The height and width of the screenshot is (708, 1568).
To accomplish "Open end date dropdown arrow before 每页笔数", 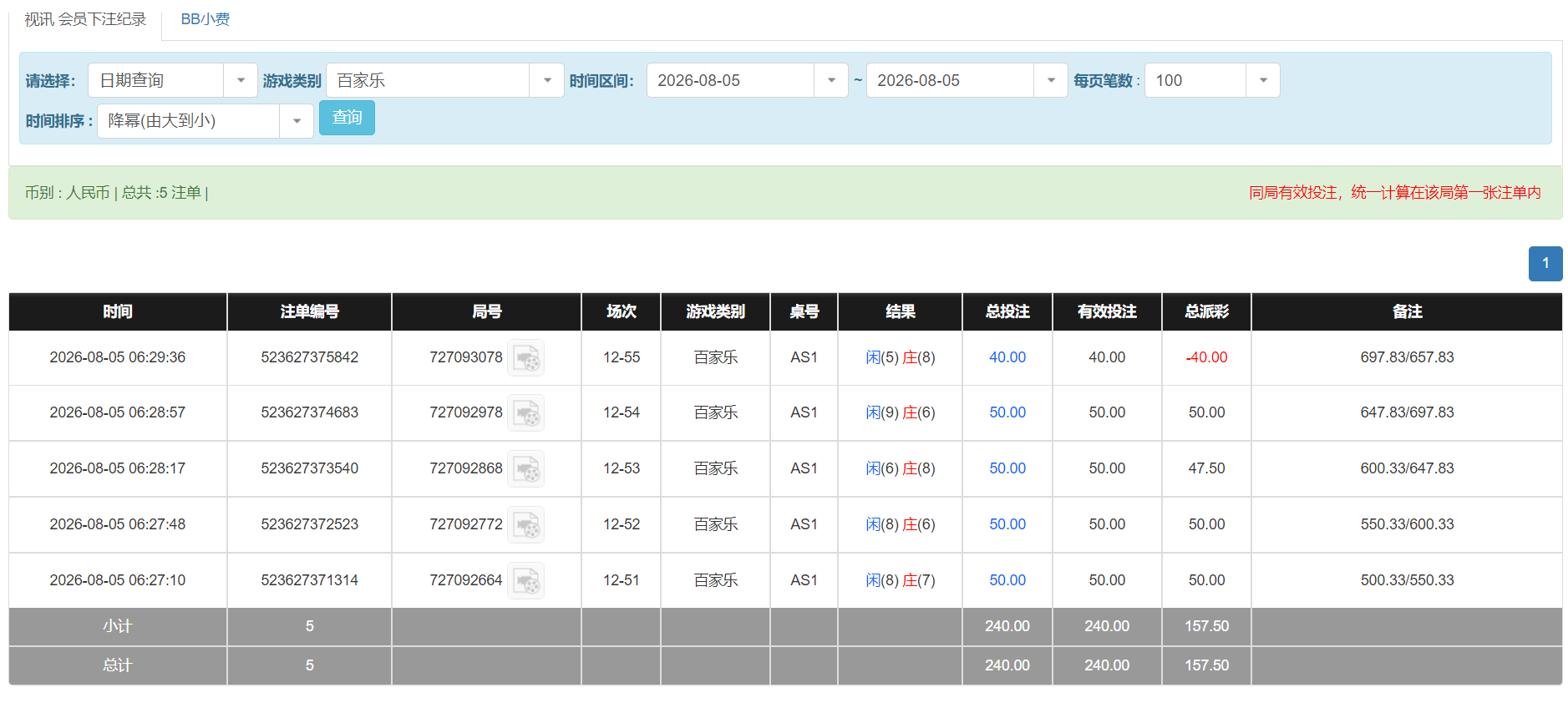I will click(1051, 80).
